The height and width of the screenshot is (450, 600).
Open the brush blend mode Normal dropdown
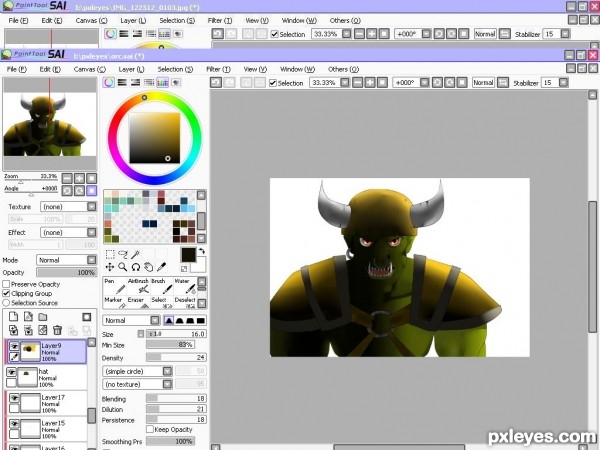click(x=131, y=320)
